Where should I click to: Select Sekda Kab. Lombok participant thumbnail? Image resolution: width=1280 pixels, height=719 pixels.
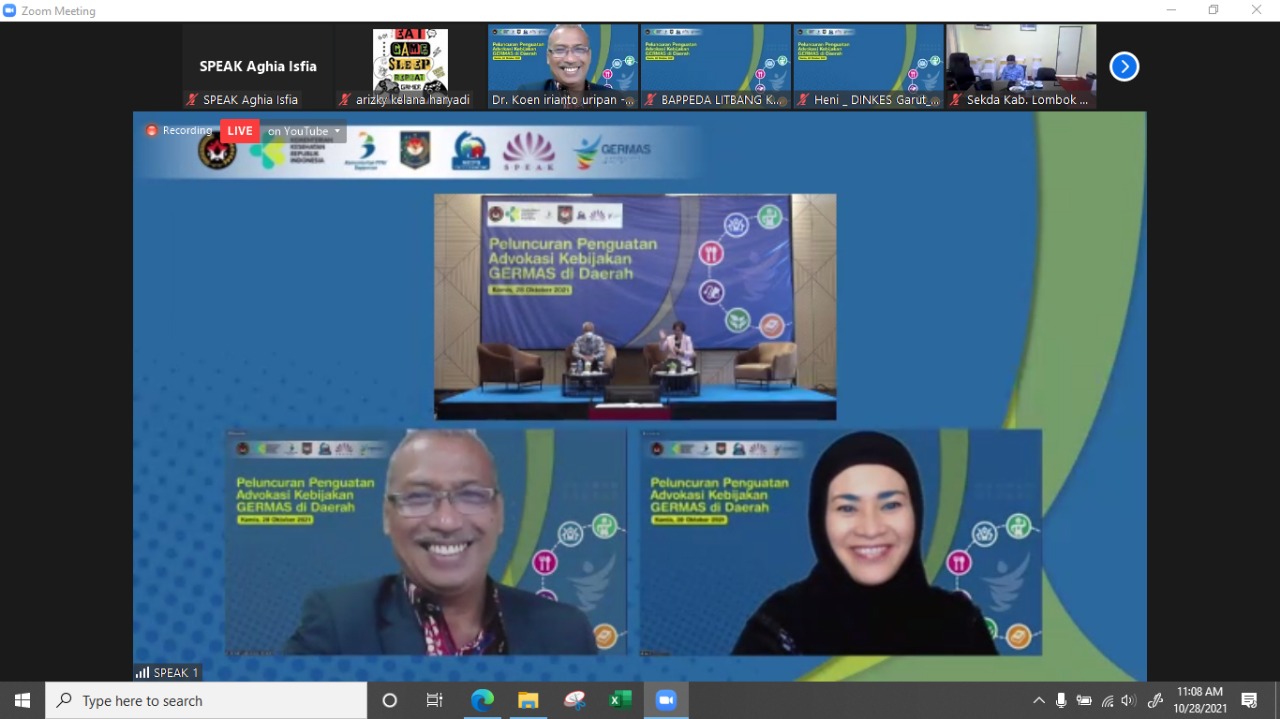pyautogui.click(x=1022, y=66)
